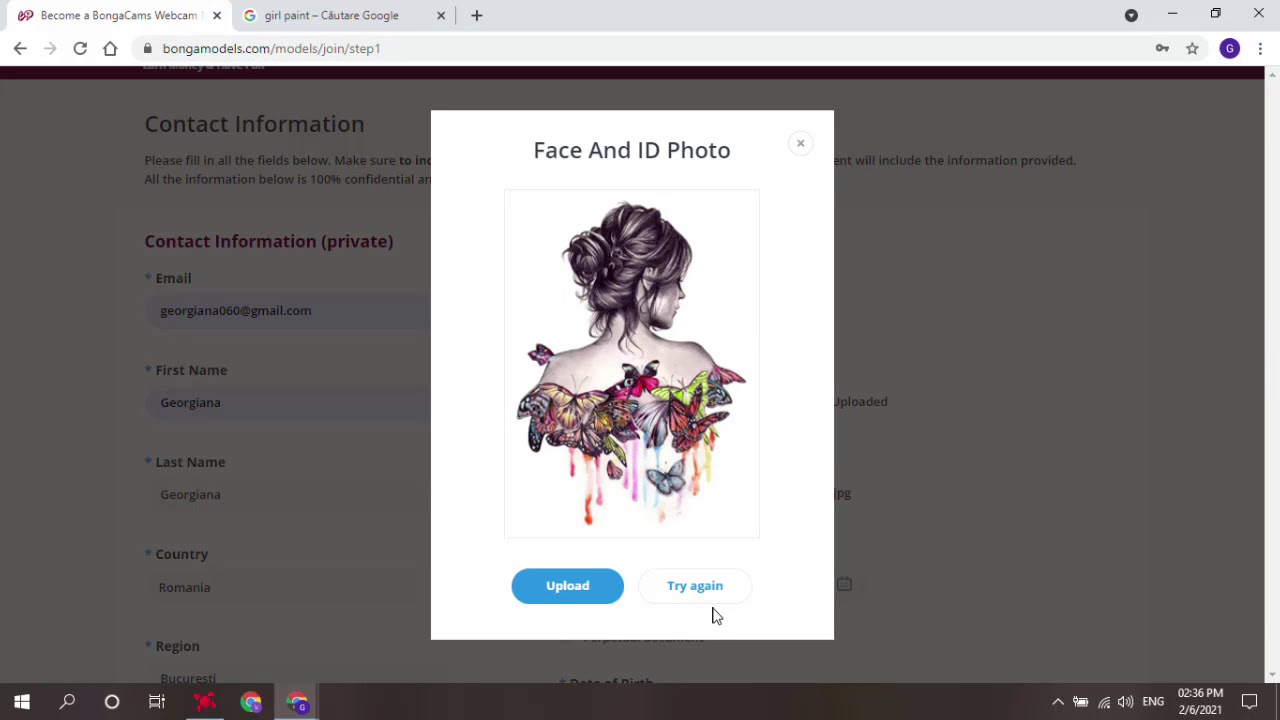Close the Face And ID Photo dialog

pyautogui.click(x=800, y=143)
